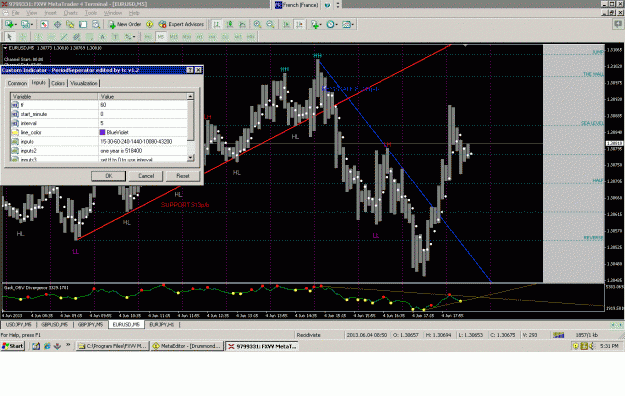The width and height of the screenshot is (625, 396).
Task: Click inputs list scroll down arrow
Action: tap(190, 158)
